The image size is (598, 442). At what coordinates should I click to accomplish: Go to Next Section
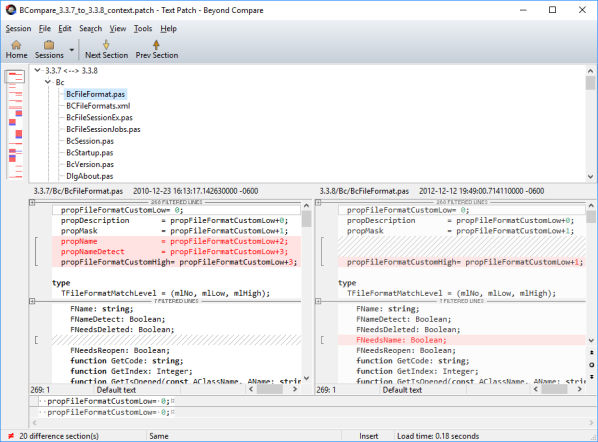coord(106,50)
